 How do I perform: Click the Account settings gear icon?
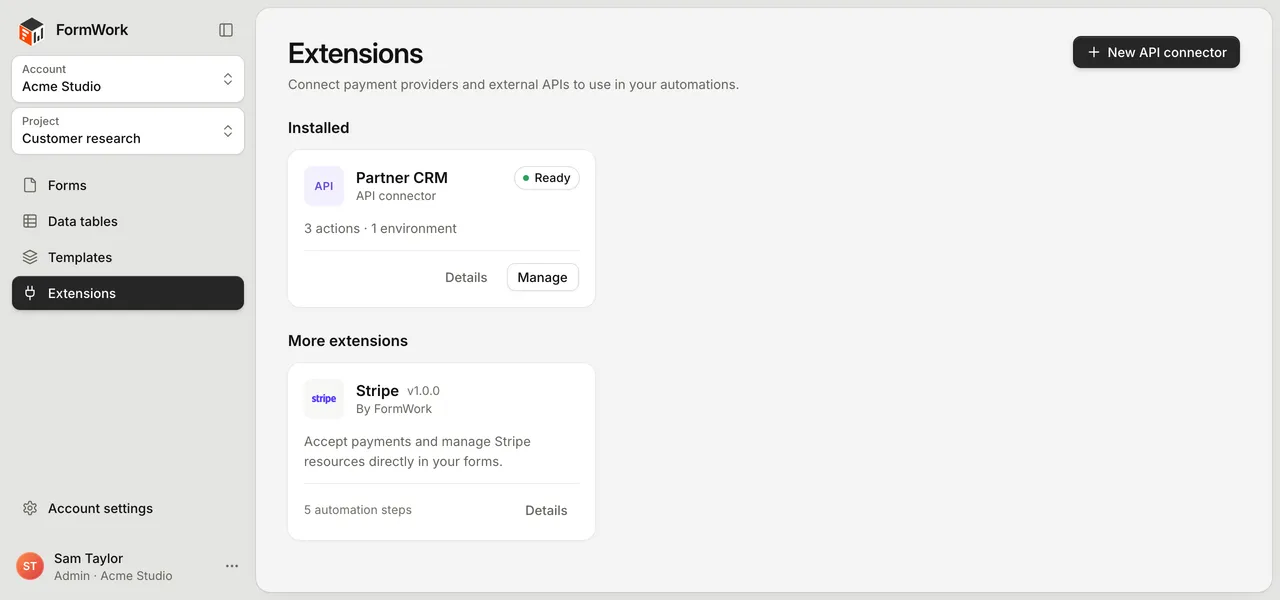(x=30, y=508)
